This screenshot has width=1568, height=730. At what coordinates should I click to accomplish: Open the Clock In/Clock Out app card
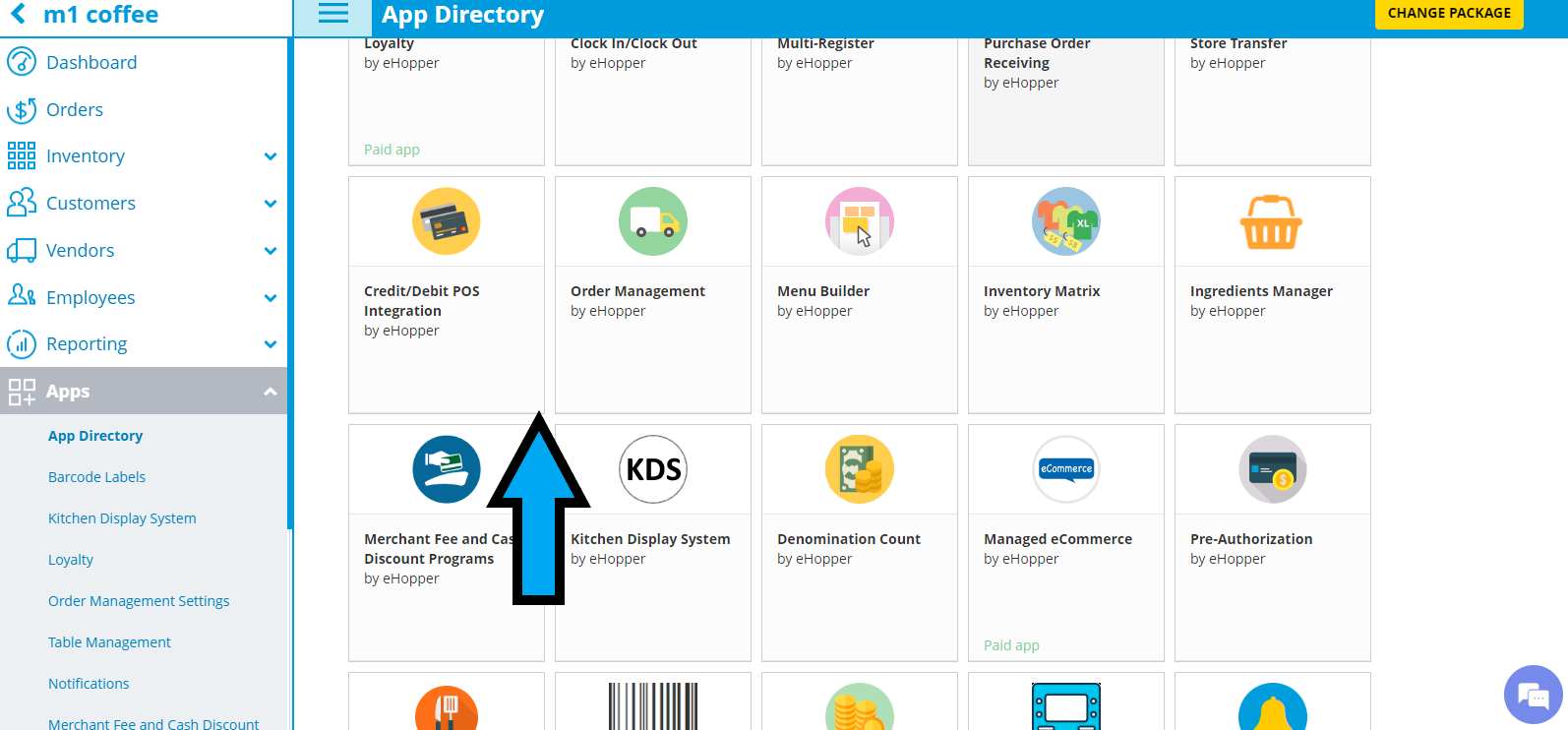(x=653, y=101)
